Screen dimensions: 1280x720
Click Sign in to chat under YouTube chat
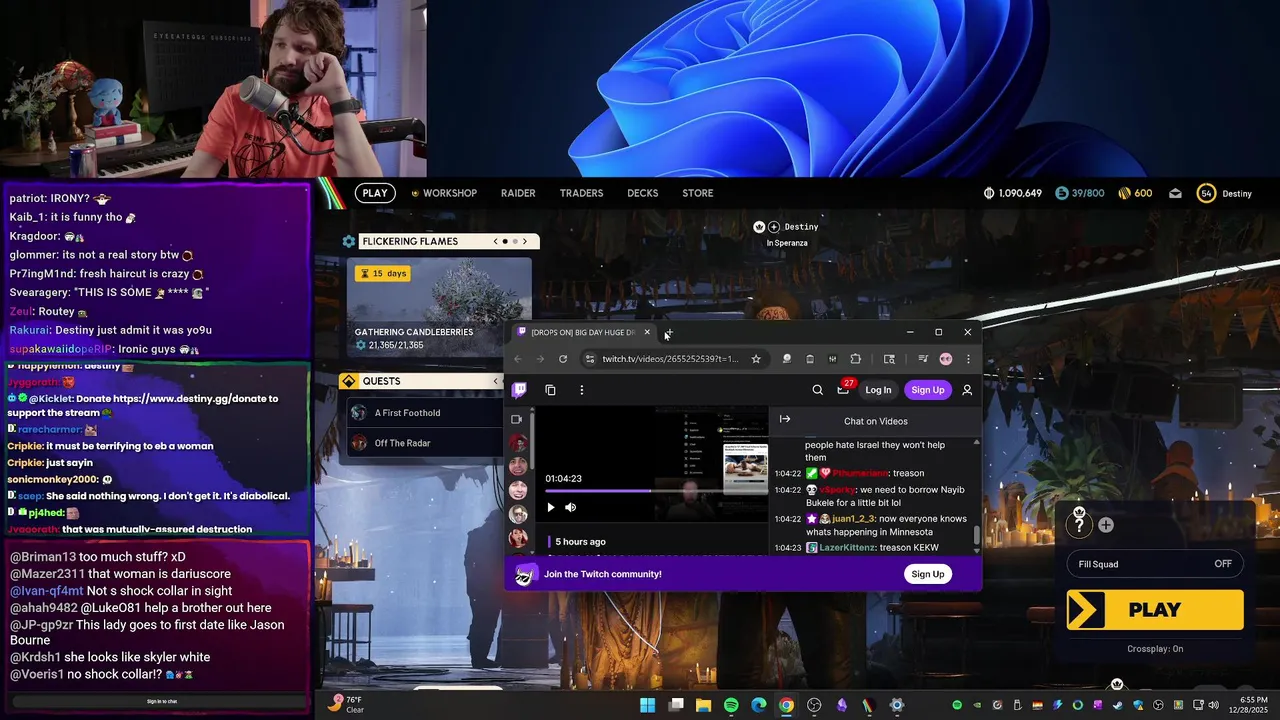tap(162, 702)
